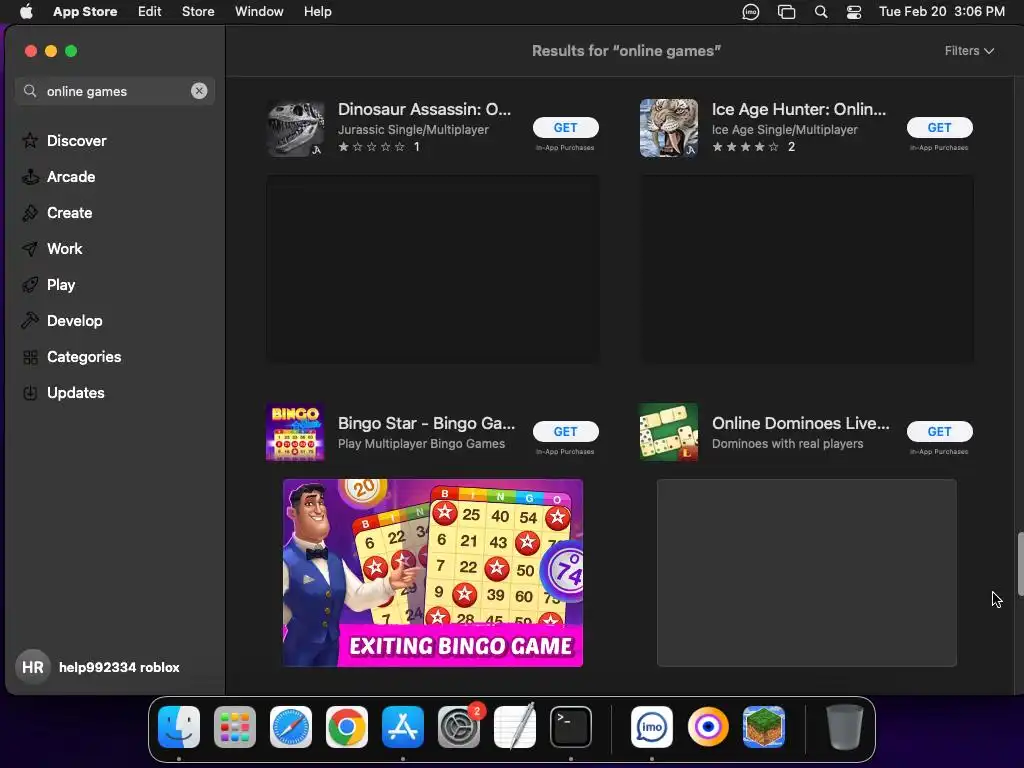Click the online games search field
Screen dimensions: 1024x768
tap(115, 91)
